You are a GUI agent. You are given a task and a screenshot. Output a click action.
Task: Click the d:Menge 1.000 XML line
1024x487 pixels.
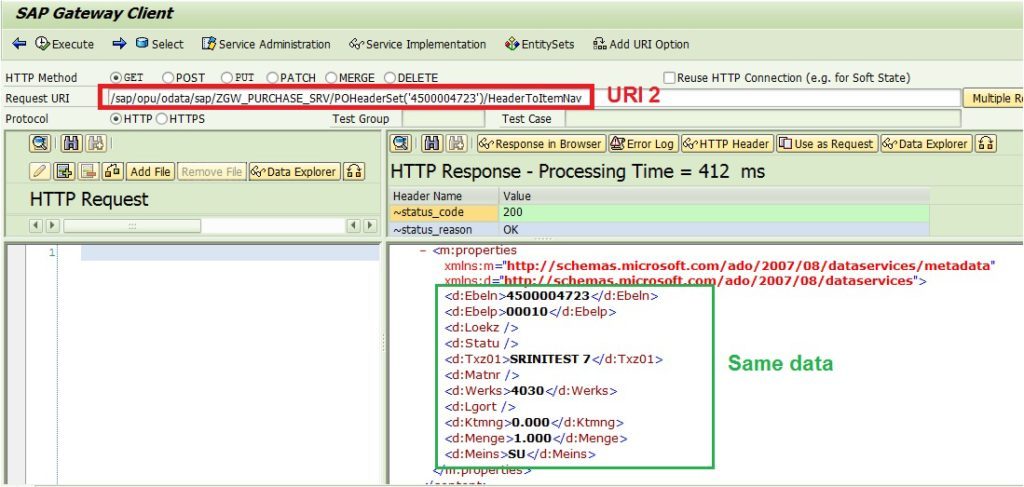(536, 438)
